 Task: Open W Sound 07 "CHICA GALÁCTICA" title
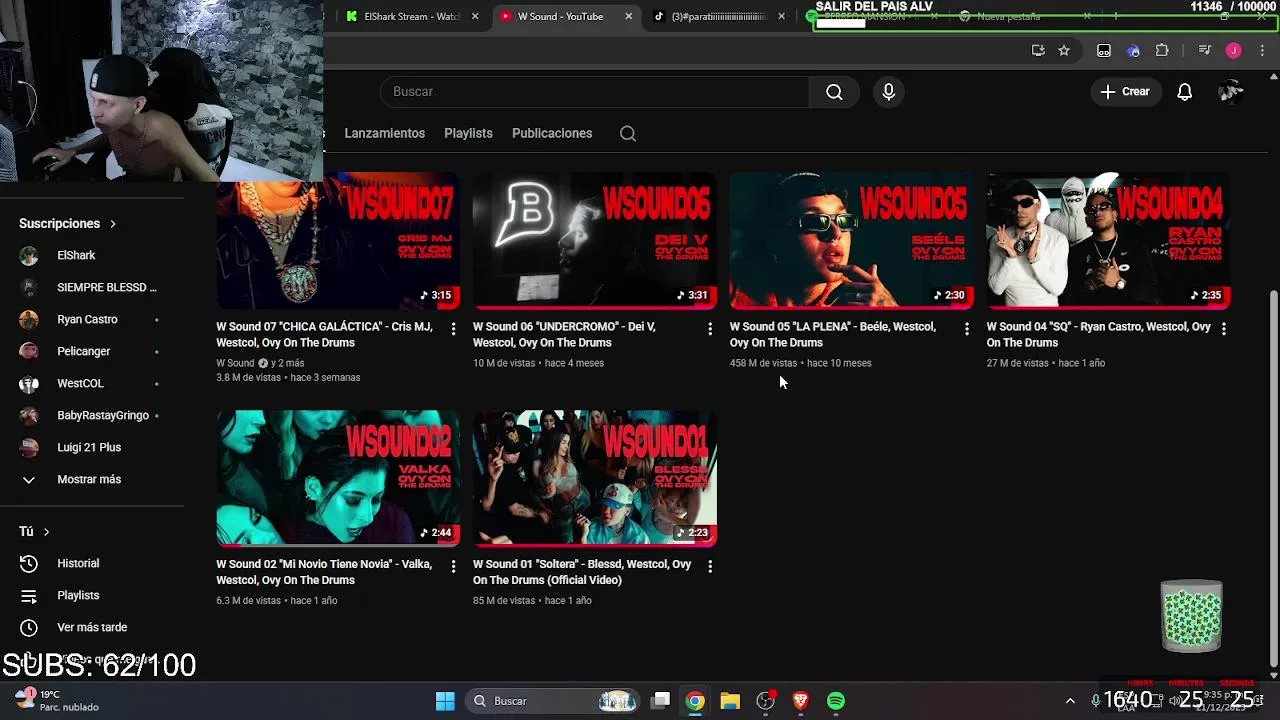pos(325,335)
